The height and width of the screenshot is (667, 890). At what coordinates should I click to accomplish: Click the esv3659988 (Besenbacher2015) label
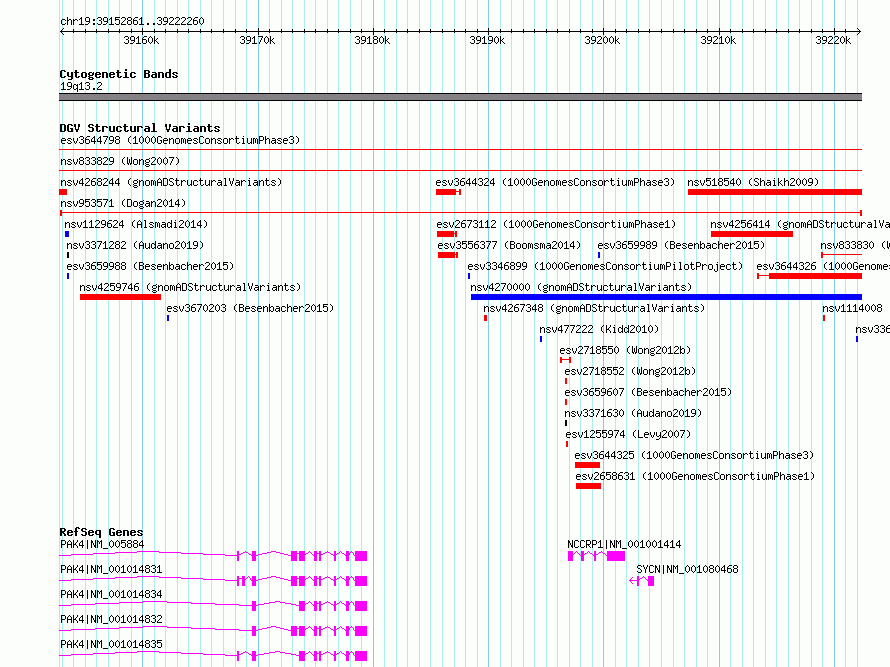point(150,266)
